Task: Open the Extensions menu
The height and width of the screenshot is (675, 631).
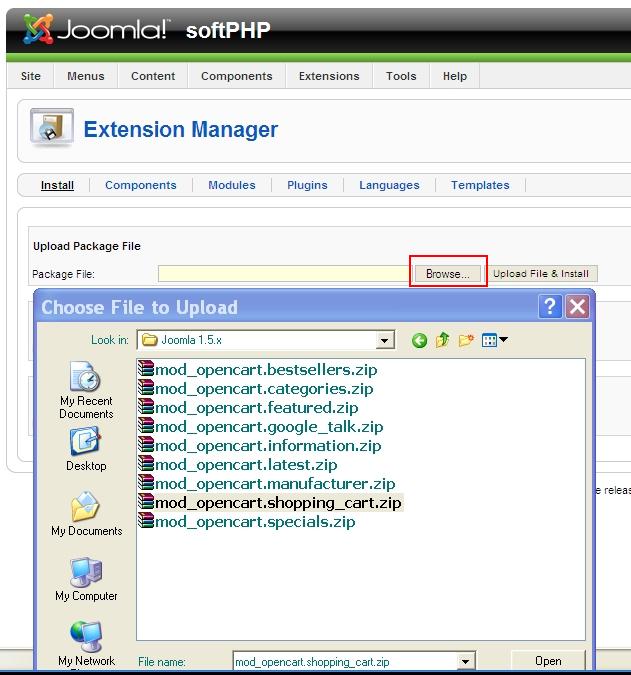Action: pos(329,76)
